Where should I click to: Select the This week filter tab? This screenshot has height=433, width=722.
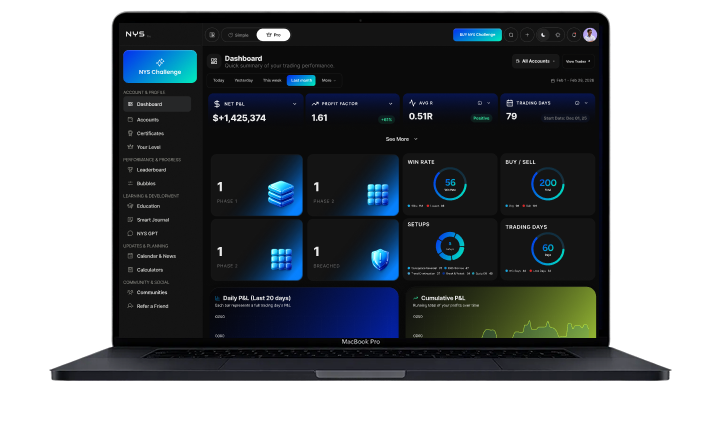coord(272,80)
